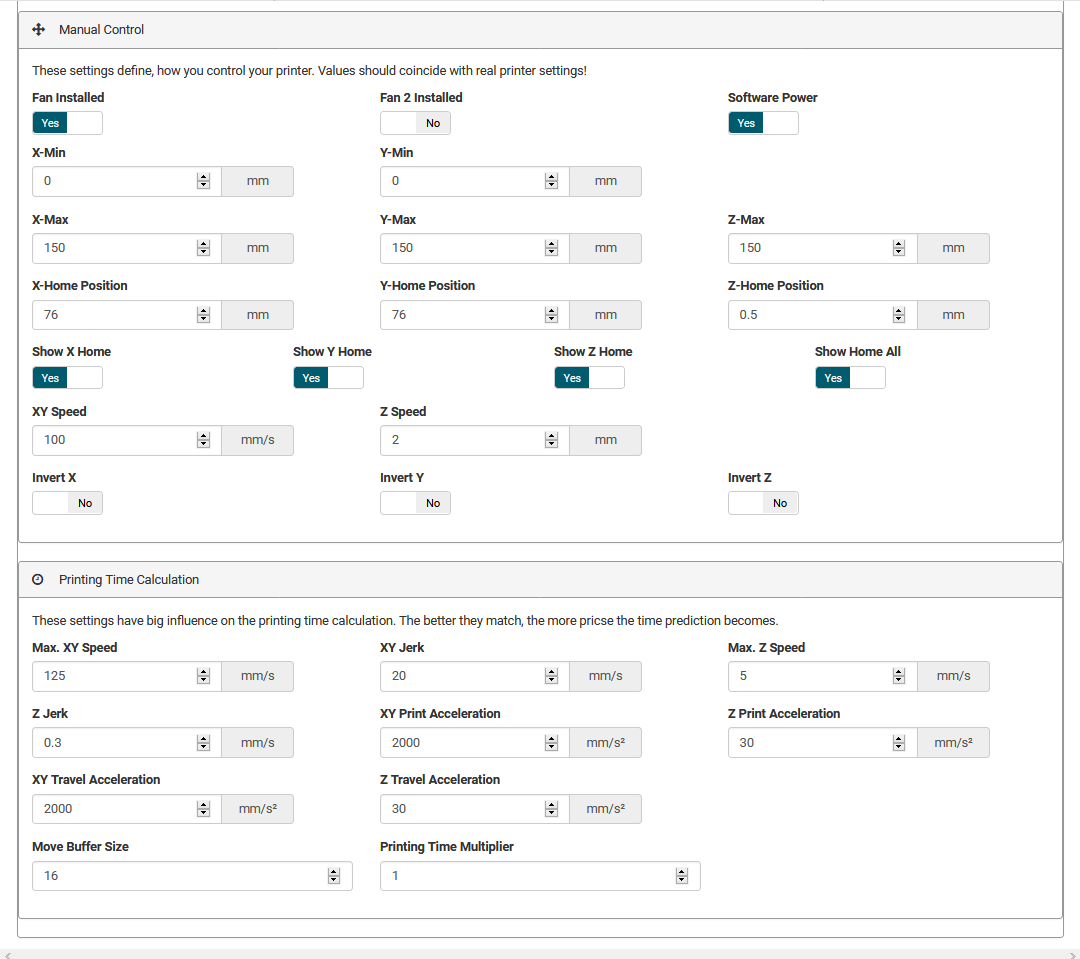1080x959 pixels.
Task: Click the Y-Min value field
Action: pyautogui.click(x=475, y=181)
